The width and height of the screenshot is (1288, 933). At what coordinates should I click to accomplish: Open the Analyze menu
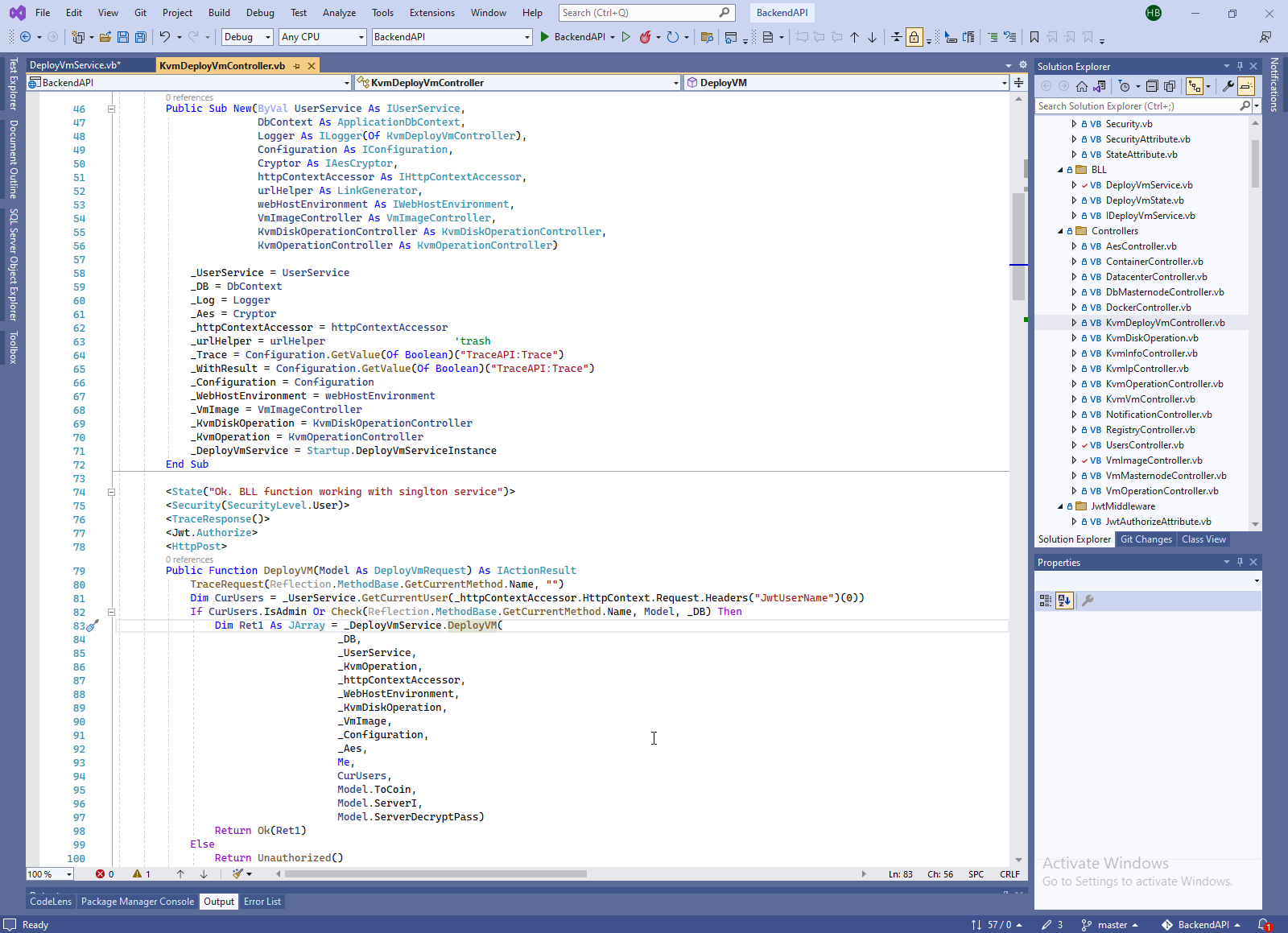click(339, 13)
